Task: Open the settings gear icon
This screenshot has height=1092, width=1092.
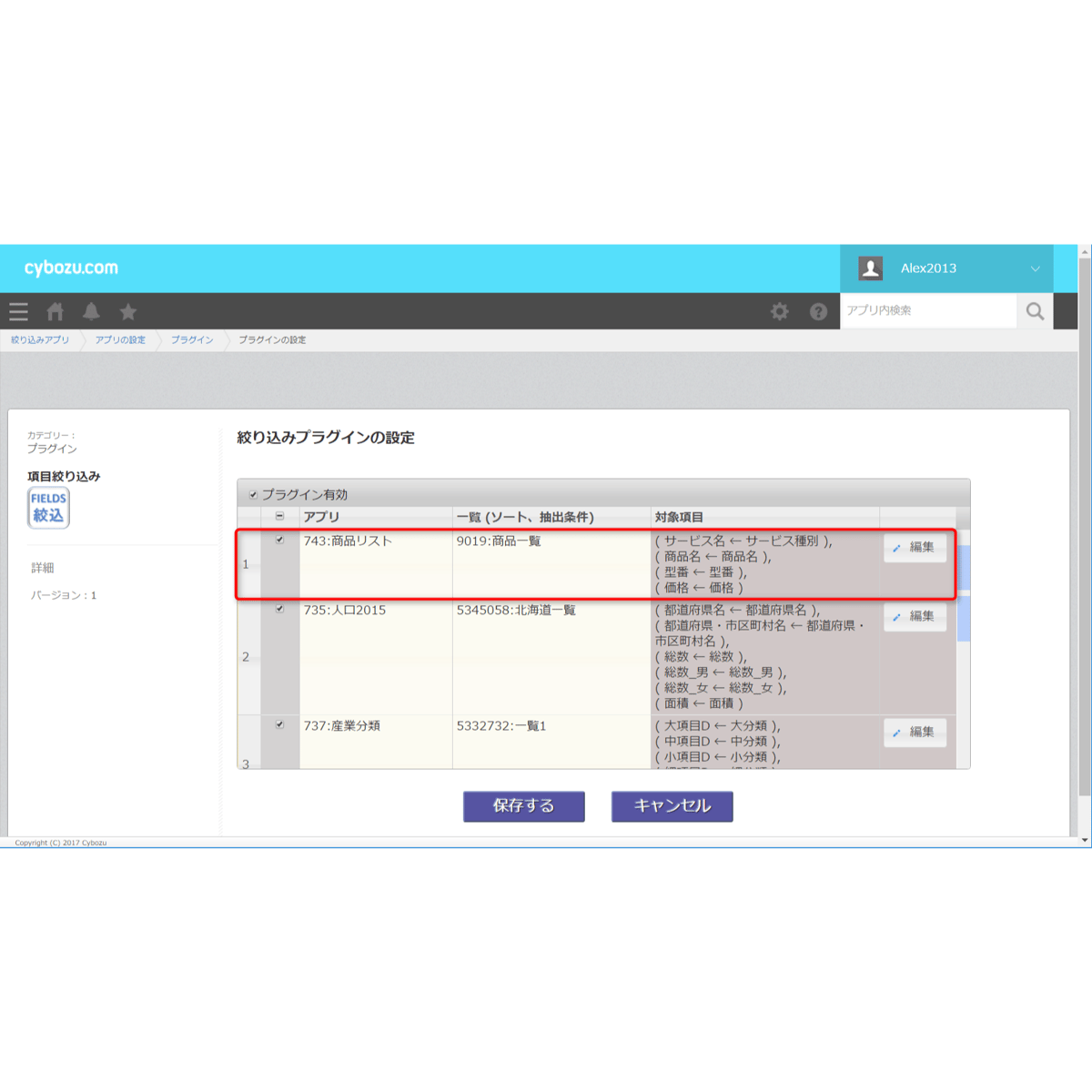Action: point(780,312)
